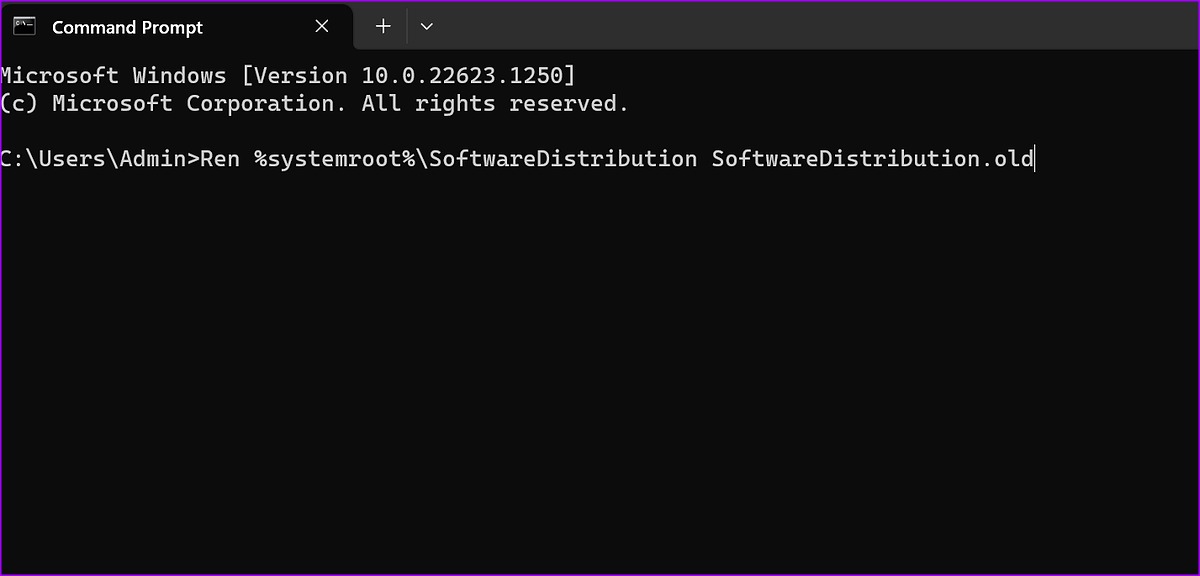Click the Ren command word
Image resolution: width=1200 pixels, height=576 pixels.
220,158
